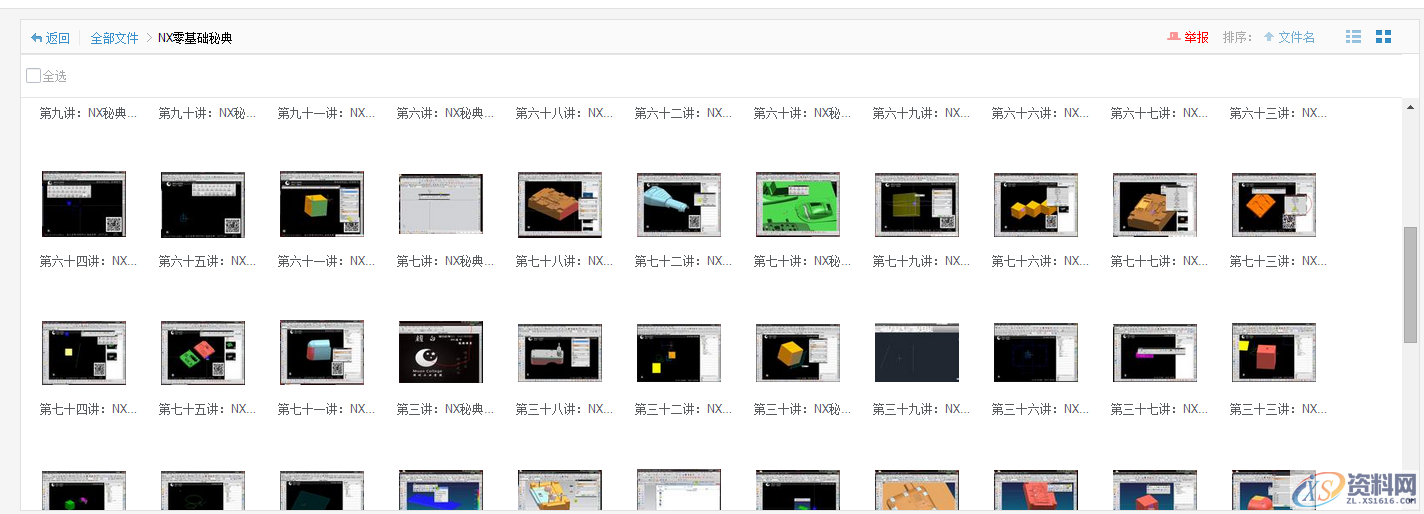Viewport: 1424px width, 514px height.
Task: Open the 第三十二讲 video thumbnail
Action: [679, 353]
